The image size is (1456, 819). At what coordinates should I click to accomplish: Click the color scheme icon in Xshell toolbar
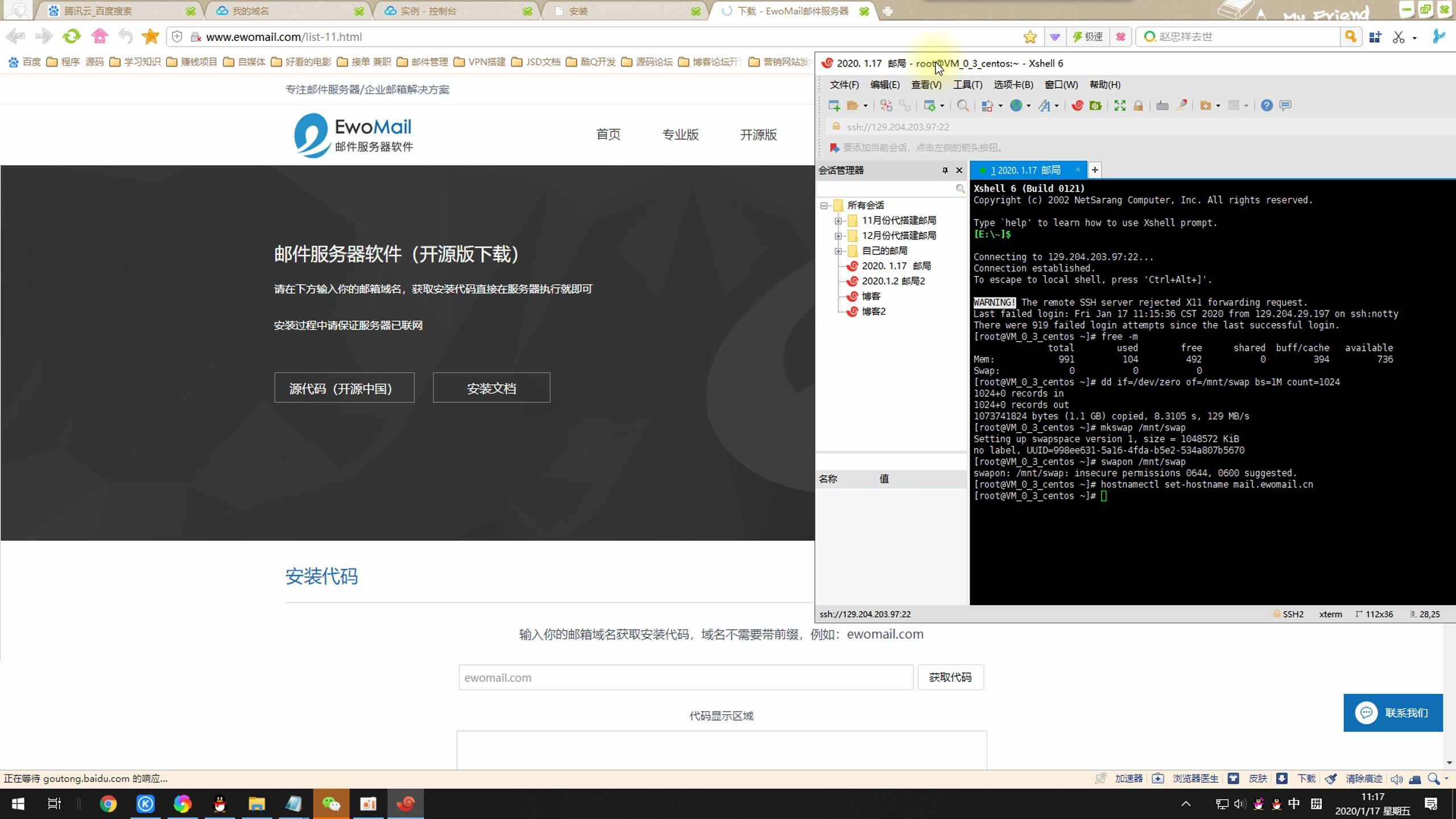coord(987,105)
